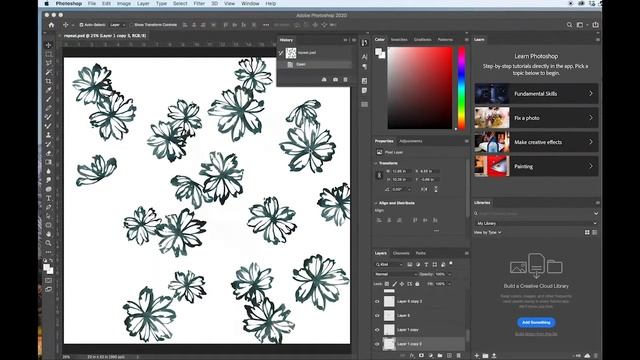Open the Window menu
This screenshot has width=640, height=360.
[x=250, y=3]
